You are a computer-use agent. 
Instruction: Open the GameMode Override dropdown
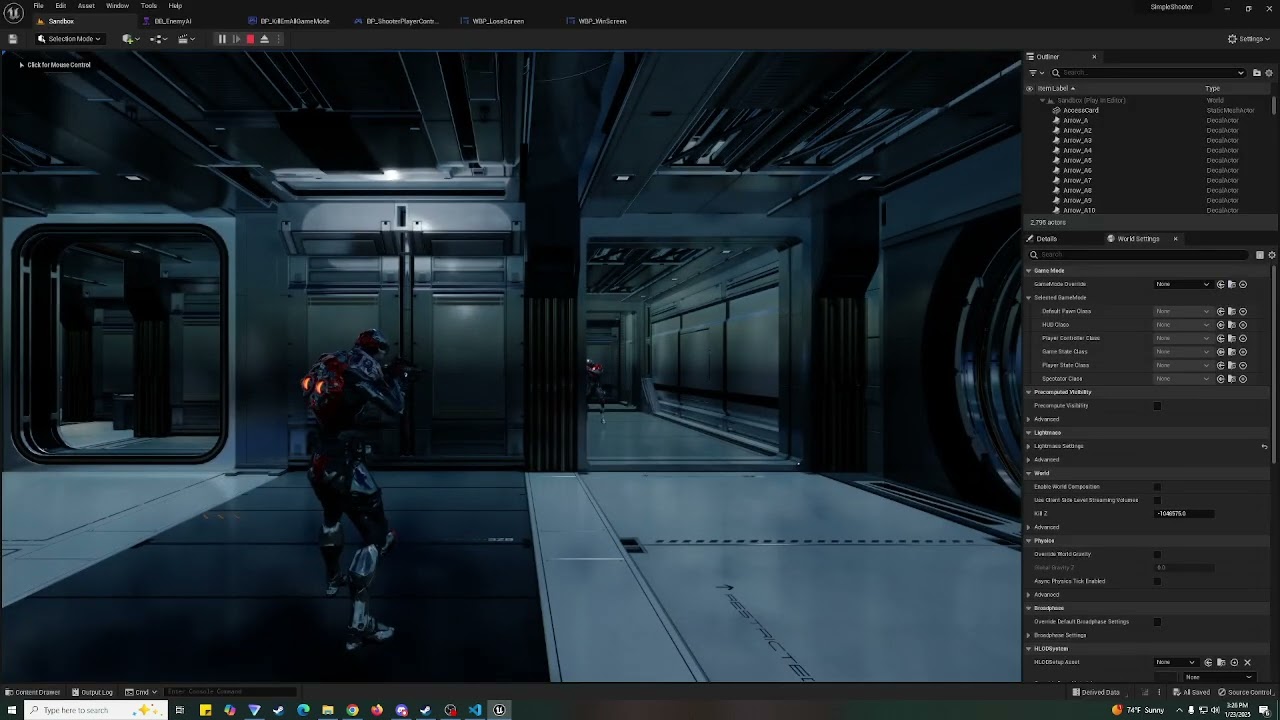click(1183, 284)
